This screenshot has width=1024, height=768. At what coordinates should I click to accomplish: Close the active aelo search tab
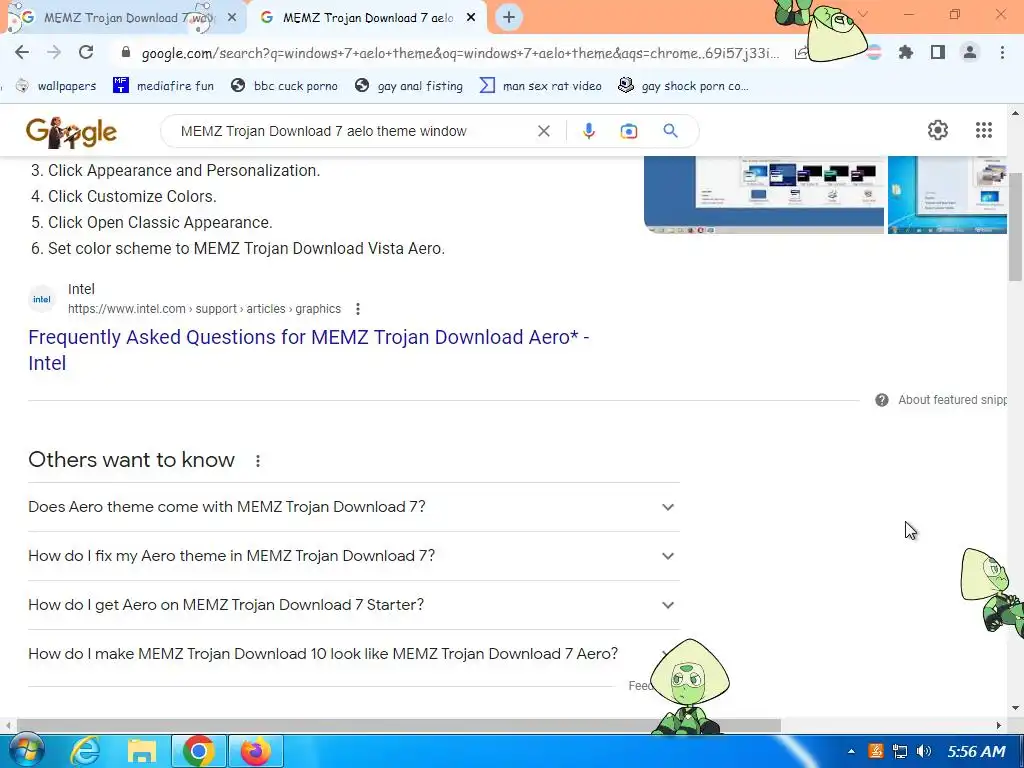tap(471, 18)
